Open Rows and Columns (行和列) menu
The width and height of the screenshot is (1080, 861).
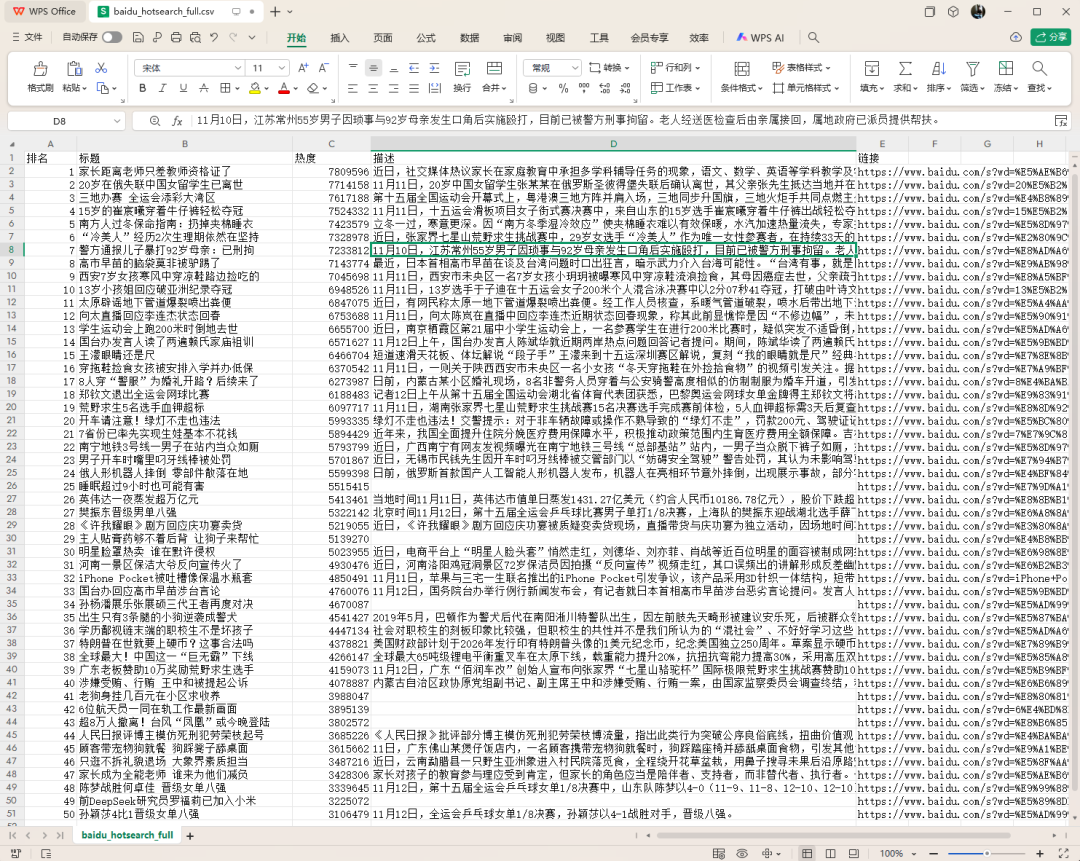[676, 68]
